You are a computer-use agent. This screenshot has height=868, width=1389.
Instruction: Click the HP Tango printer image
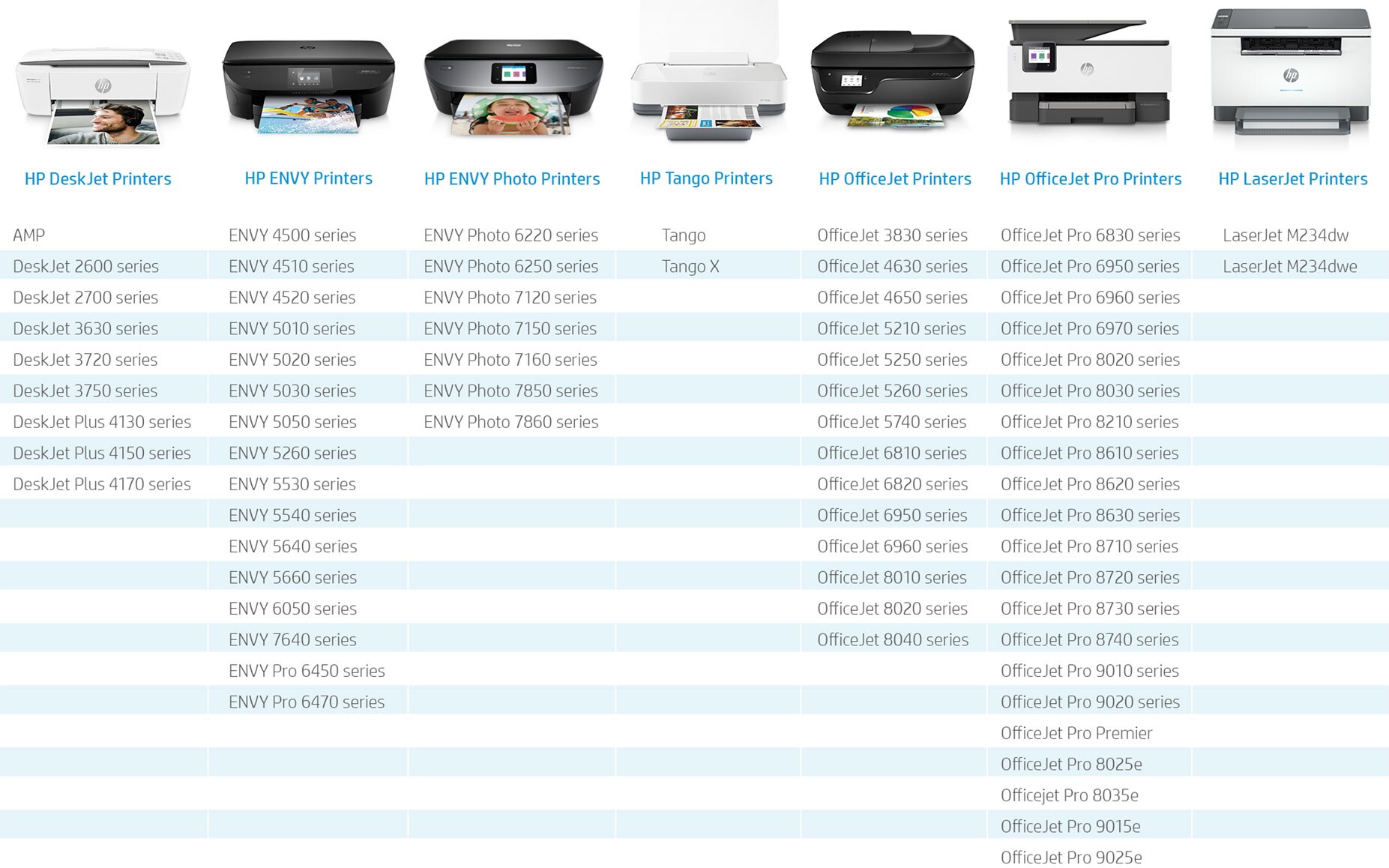[709, 71]
